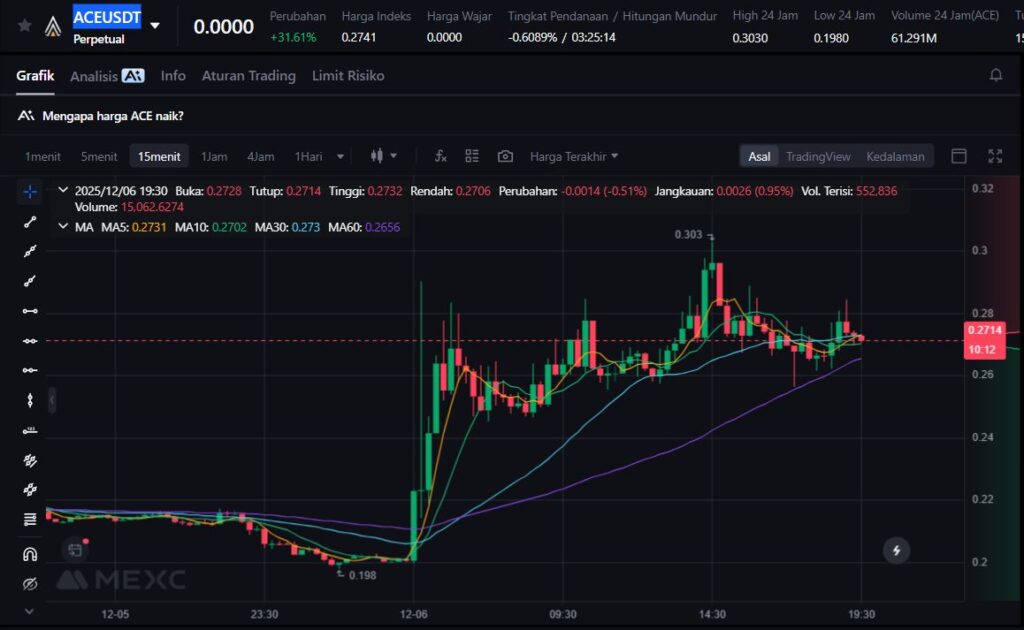
Task: Click the lightning quick-order button
Action: click(x=897, y=550)
